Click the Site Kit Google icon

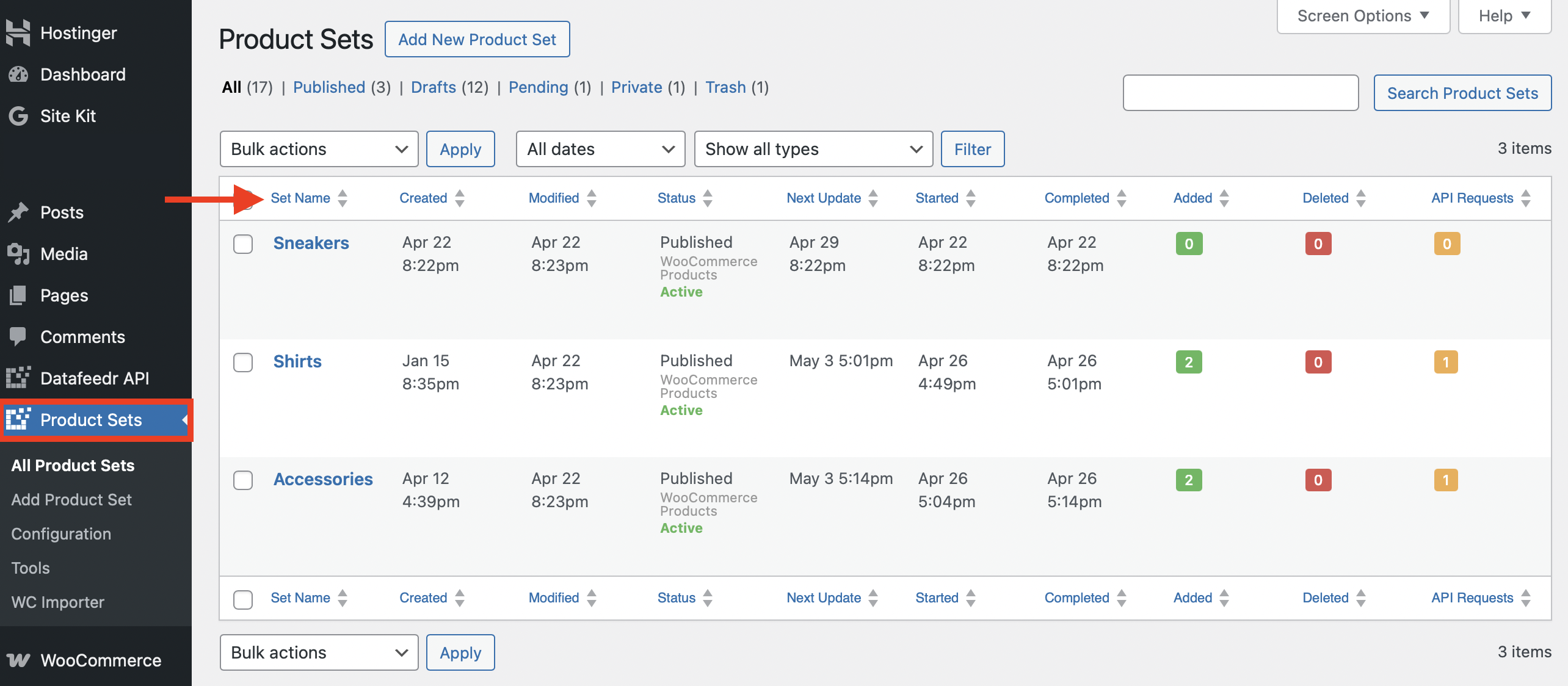pyautogui.click(x=18, y=116)
